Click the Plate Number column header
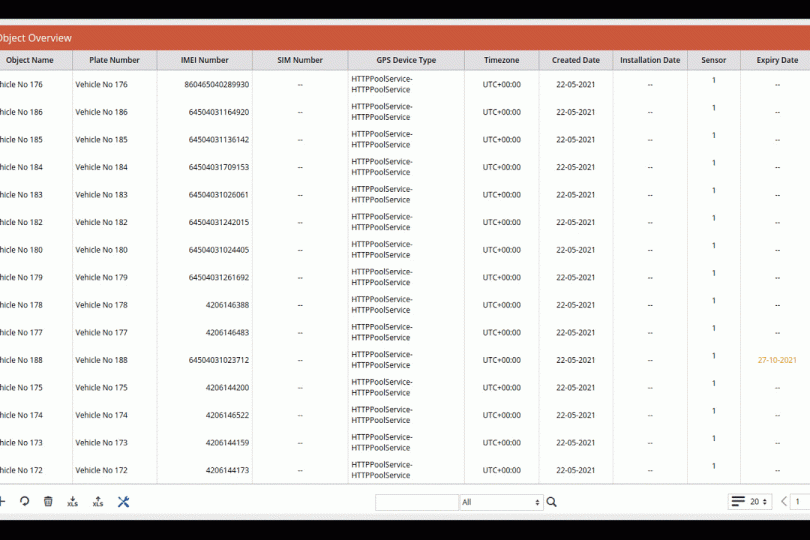This screenshot has height=540, width=810. coord(114,60)
